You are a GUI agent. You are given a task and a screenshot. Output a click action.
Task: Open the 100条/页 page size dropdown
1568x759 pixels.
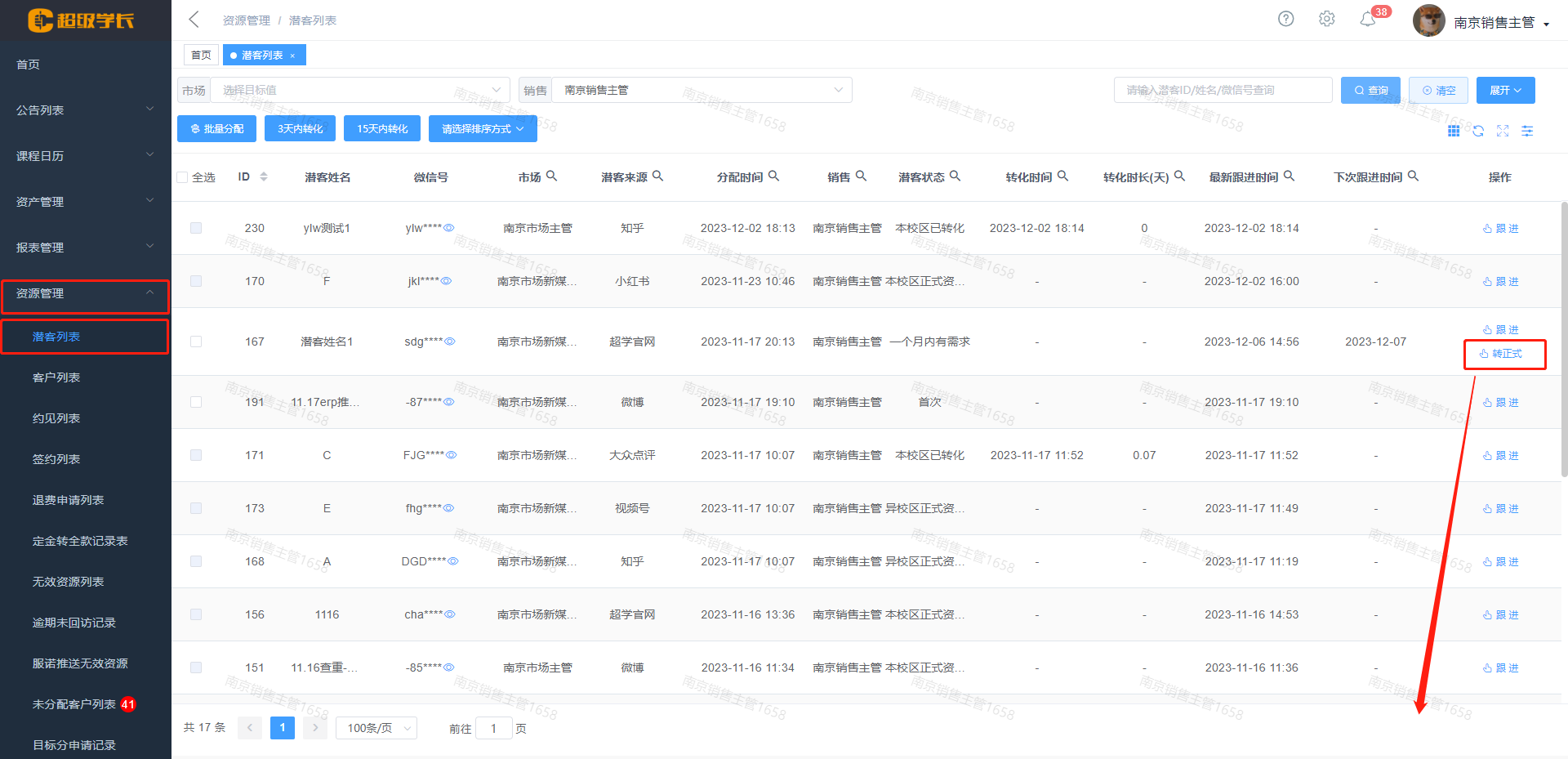[x=376, y=728]
